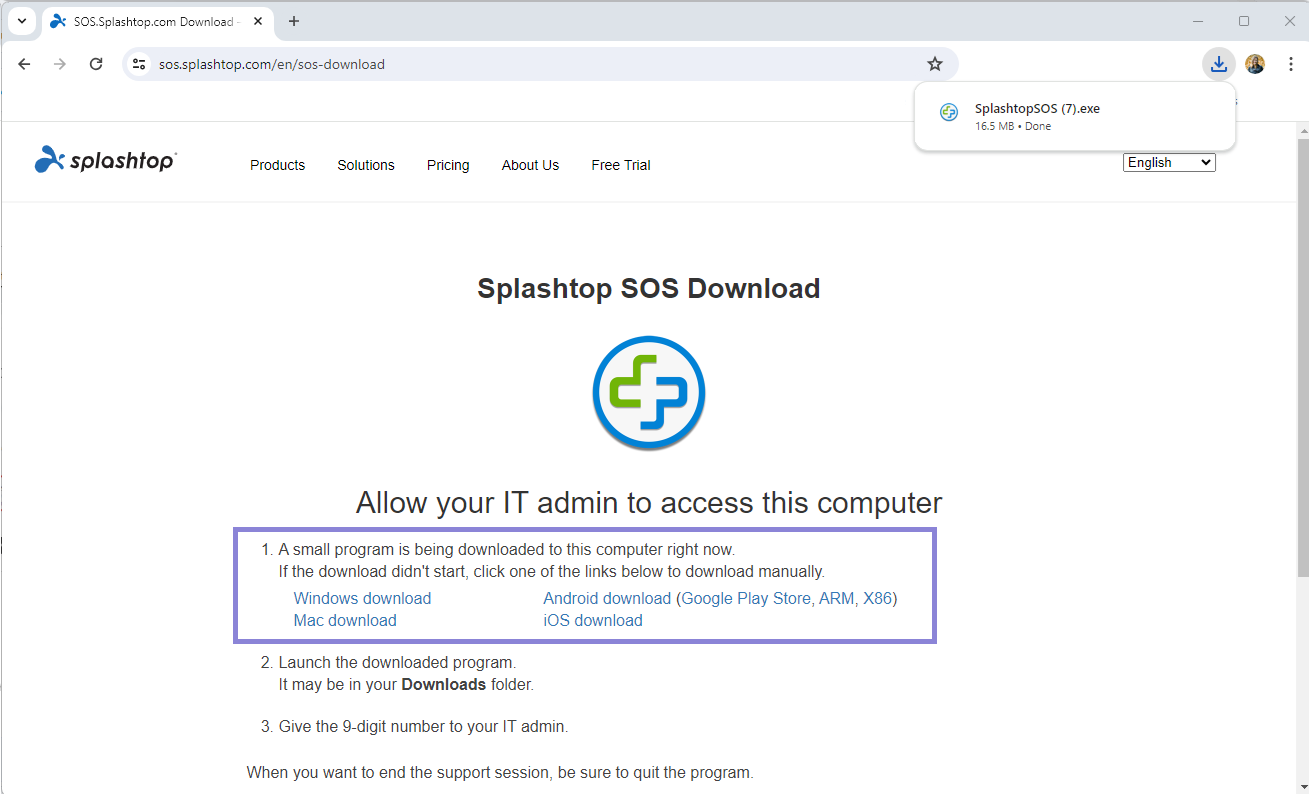Click the Google Play Store link
Screen dimensions: 1309x794
pos(745,598)
